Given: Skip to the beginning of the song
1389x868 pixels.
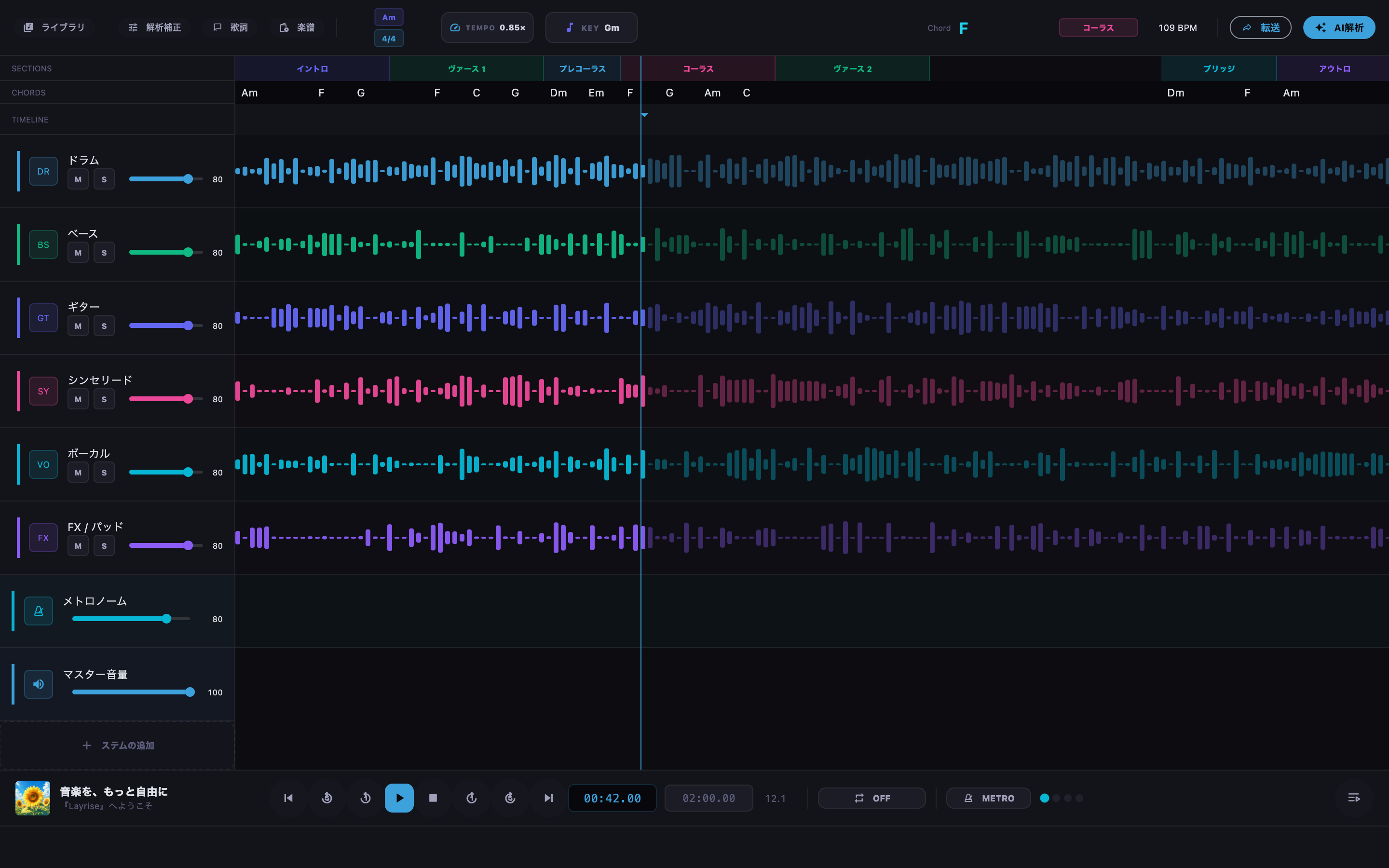Looking at the screenshot, I should (x=289, y=798).
